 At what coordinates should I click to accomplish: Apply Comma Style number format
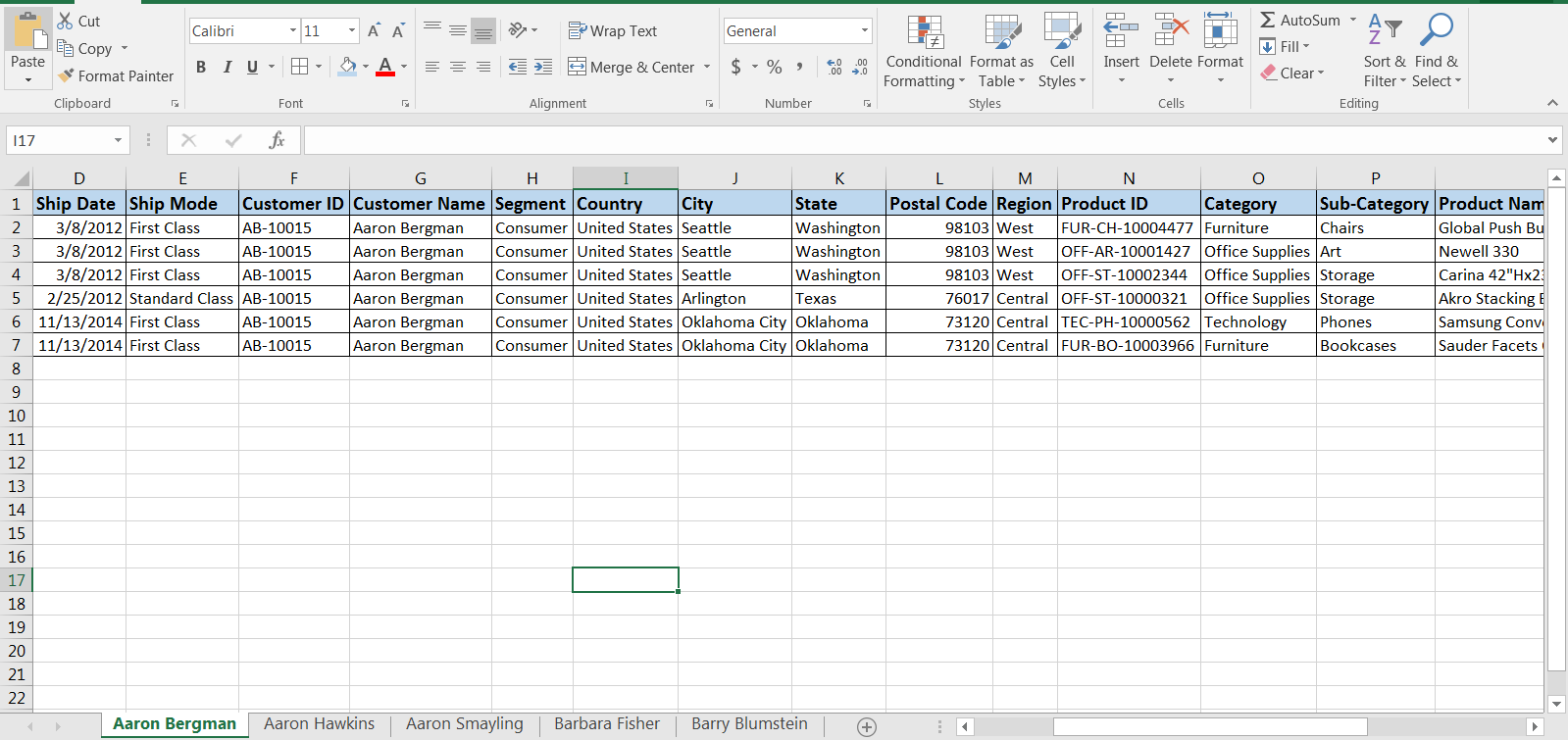pyautogui.click(x=800, y=67)
